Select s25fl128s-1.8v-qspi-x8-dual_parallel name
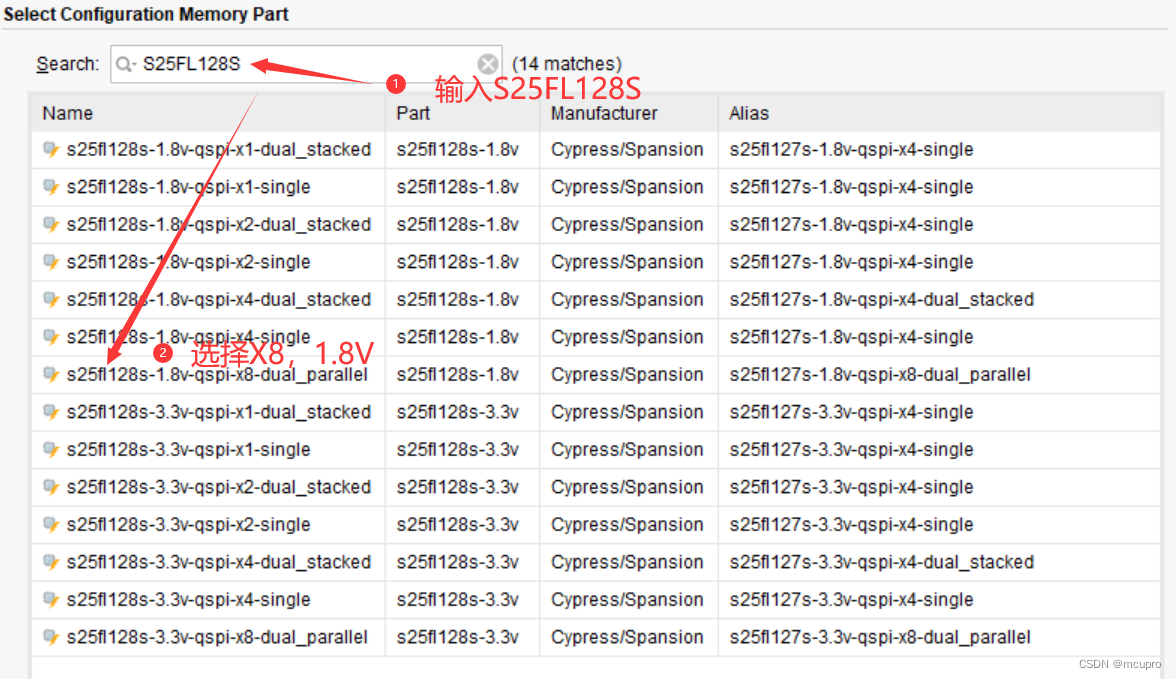The width and height of the screenshot is (1176, 679). [217, 374]
